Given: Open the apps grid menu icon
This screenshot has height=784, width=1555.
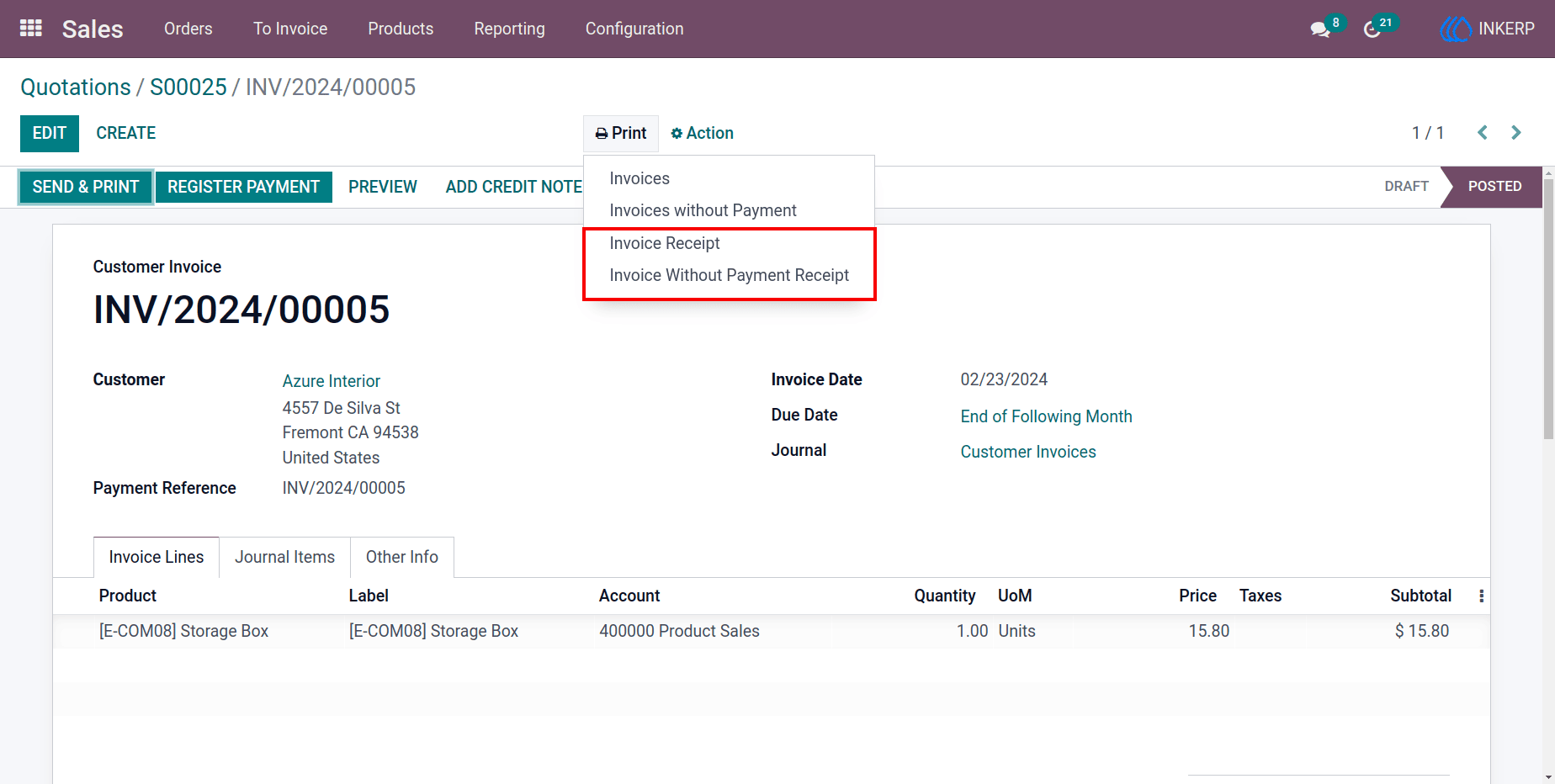Looking at the screenshot, I should tap(31, 29).
